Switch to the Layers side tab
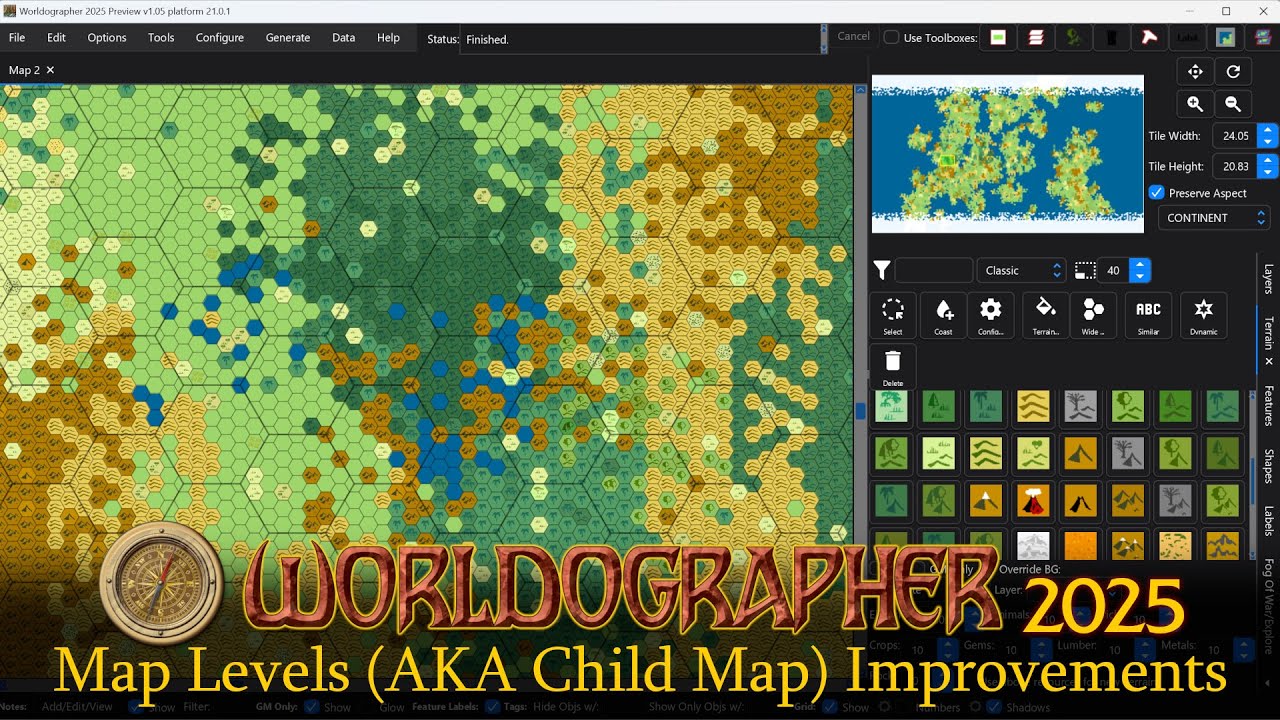The width and height of the screenshot is (1280, 720). tap(1268, 279)
